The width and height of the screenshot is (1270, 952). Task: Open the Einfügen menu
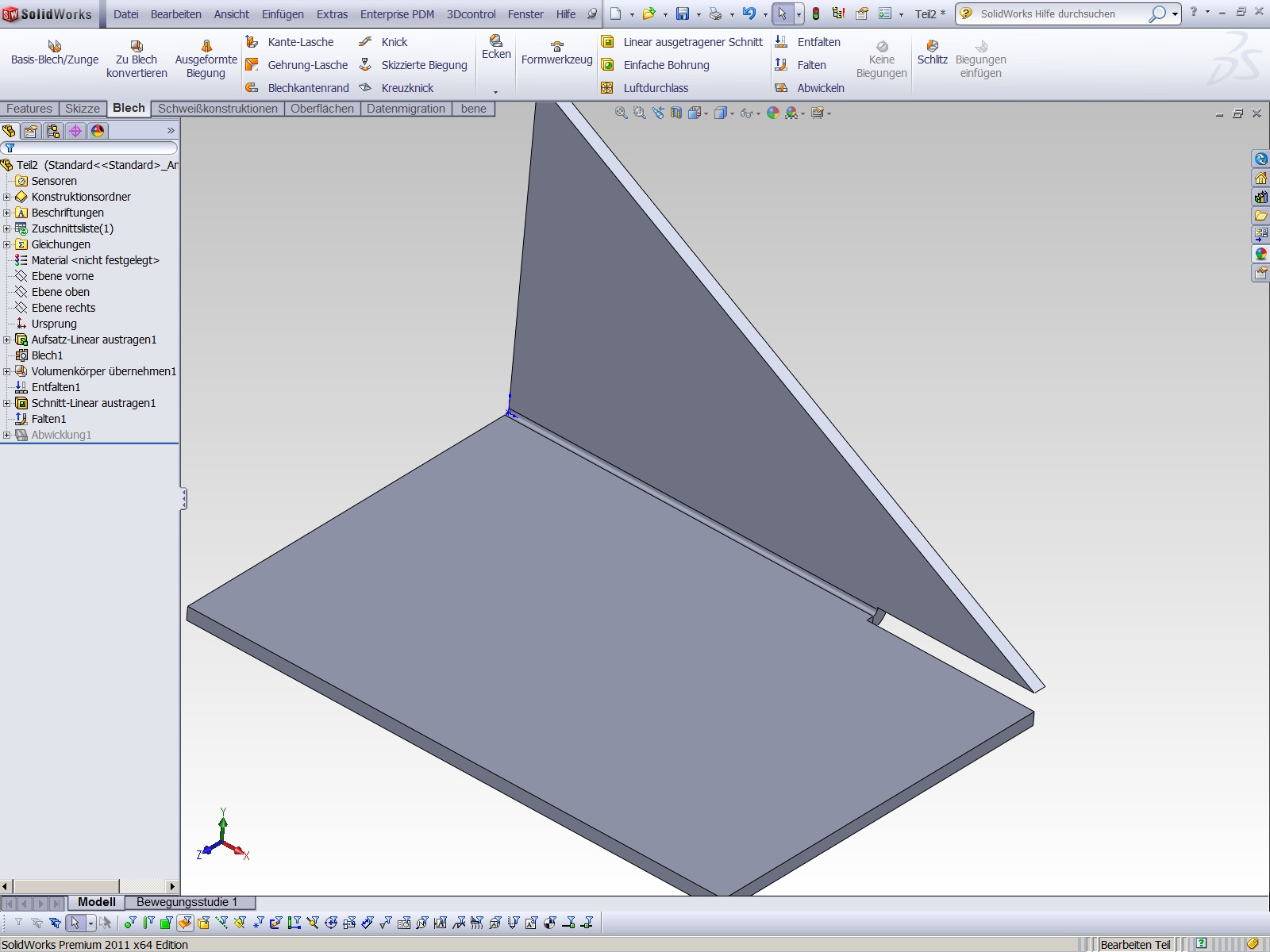pyautogui.click(x=283, y=14)
